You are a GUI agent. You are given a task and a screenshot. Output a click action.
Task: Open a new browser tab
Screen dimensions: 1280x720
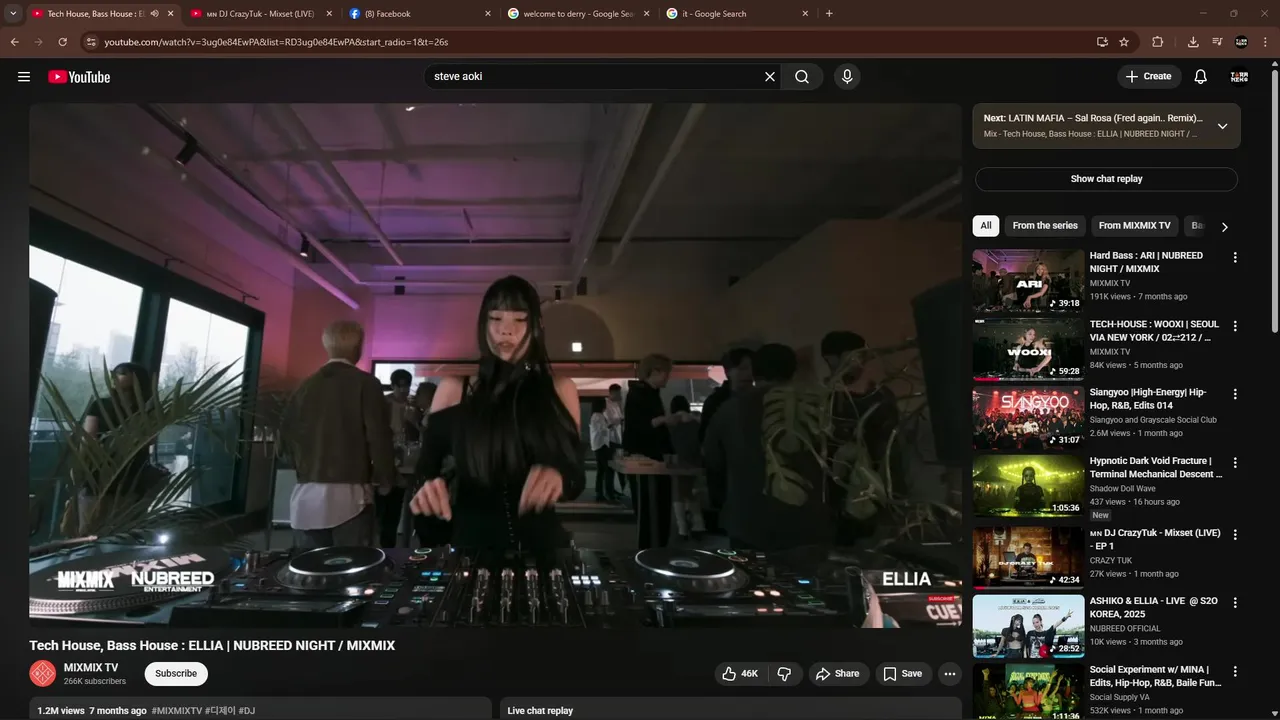[829, 14]
